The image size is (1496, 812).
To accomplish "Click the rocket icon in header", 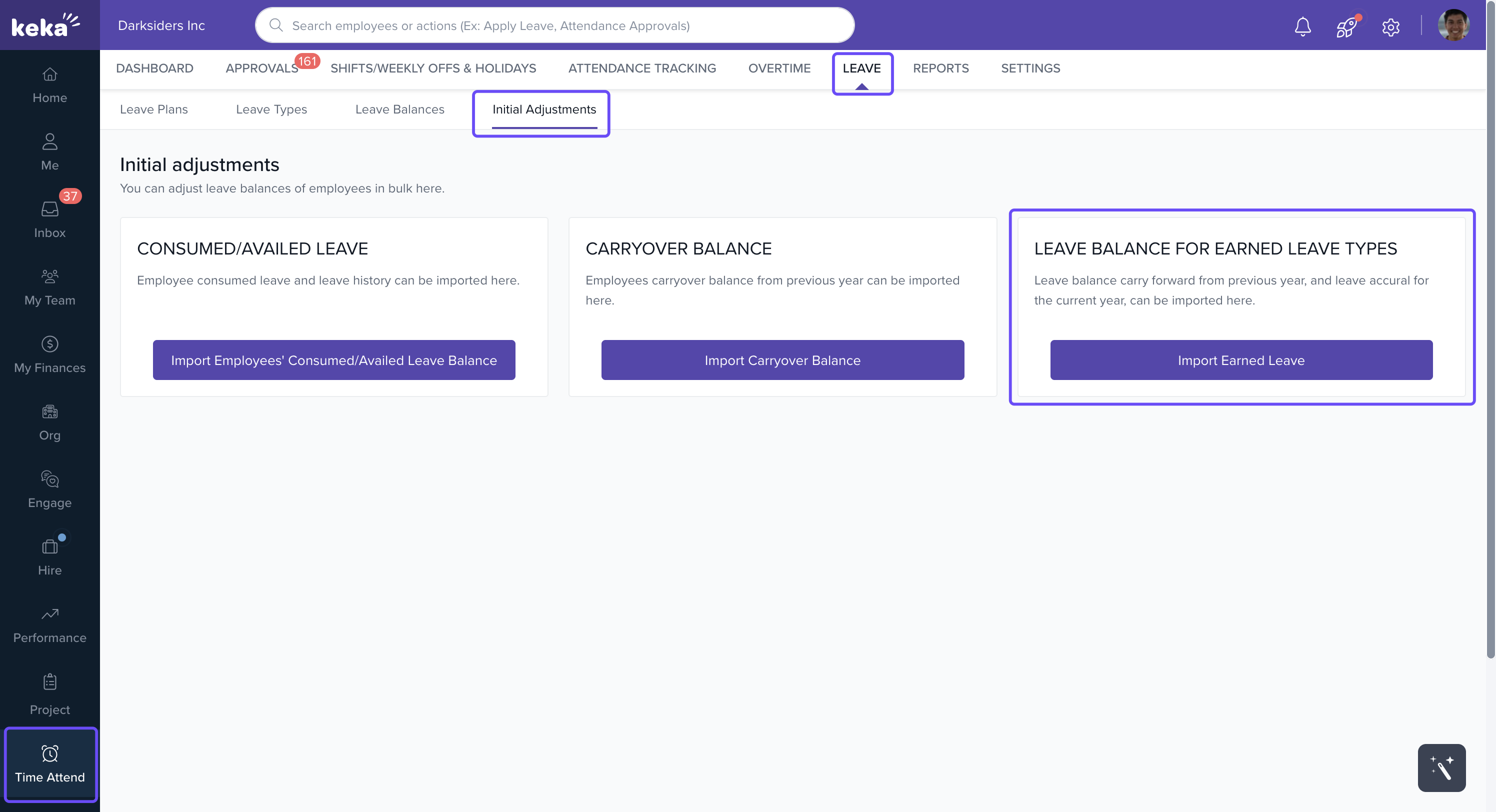I will pos(1346,26).
